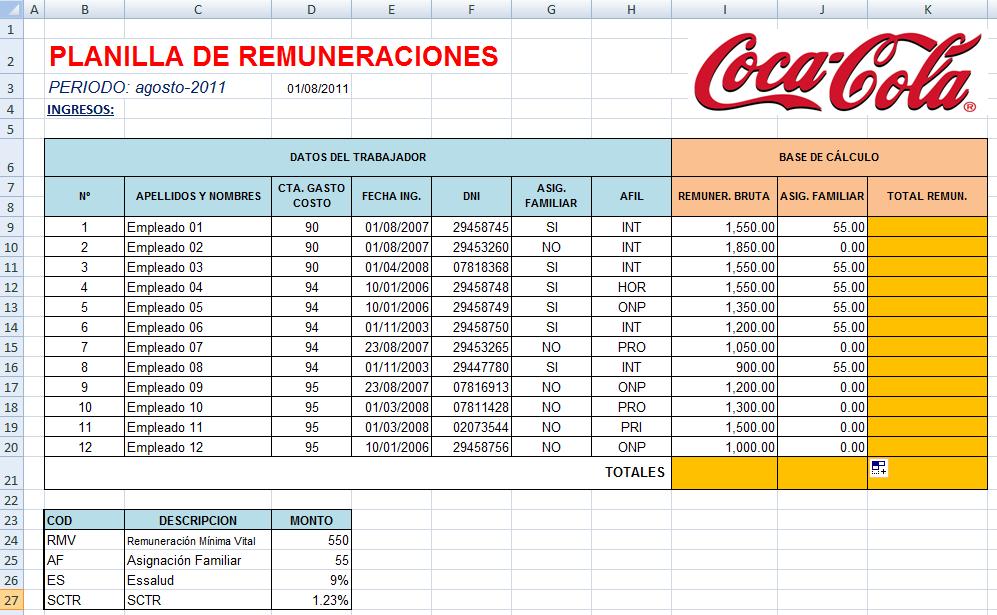Select the HOR affiliation cell of Empleado 04

(x=631, y=287)
